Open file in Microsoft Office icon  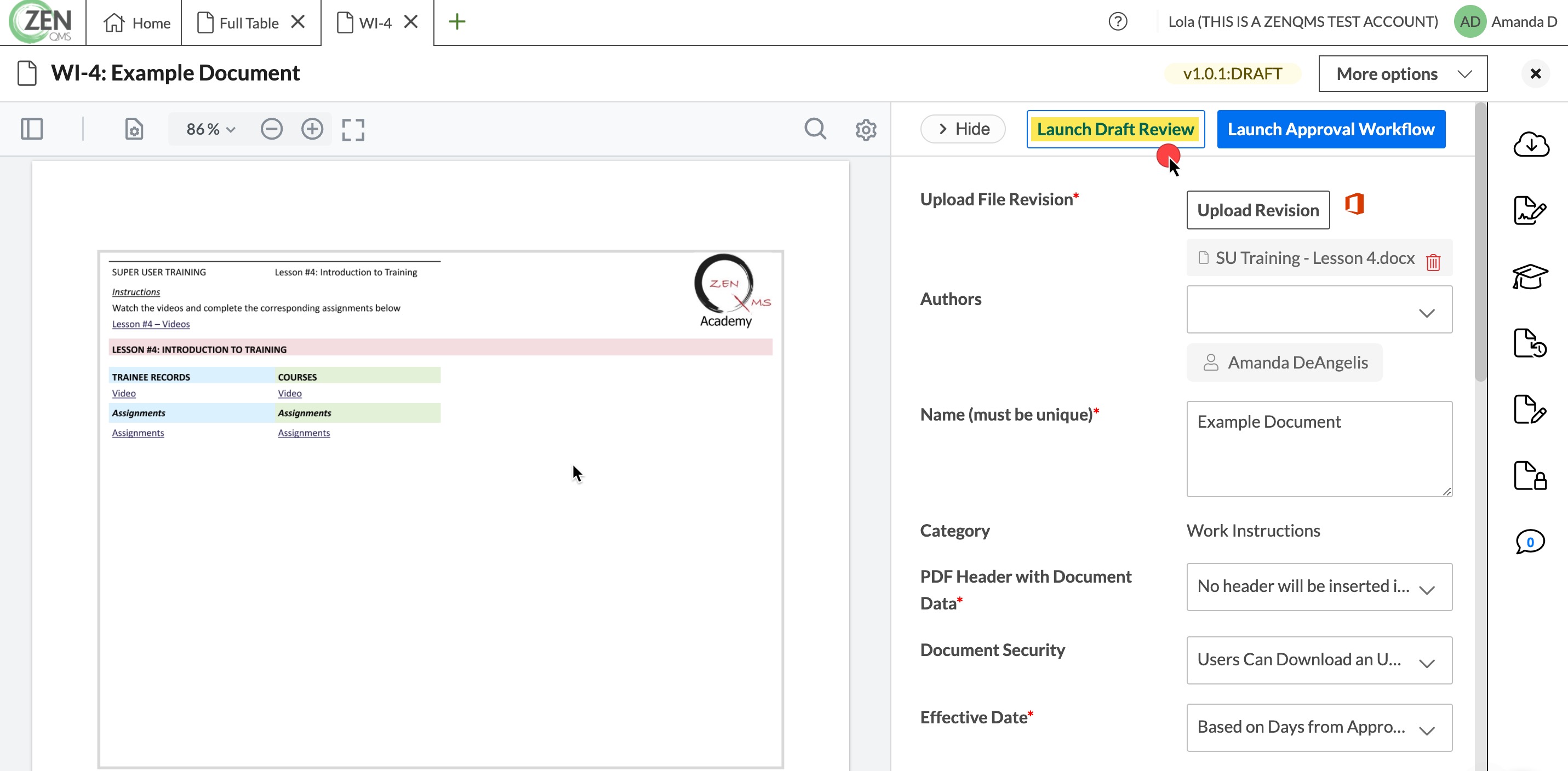pyautogui.click(x=1354, y=204)
